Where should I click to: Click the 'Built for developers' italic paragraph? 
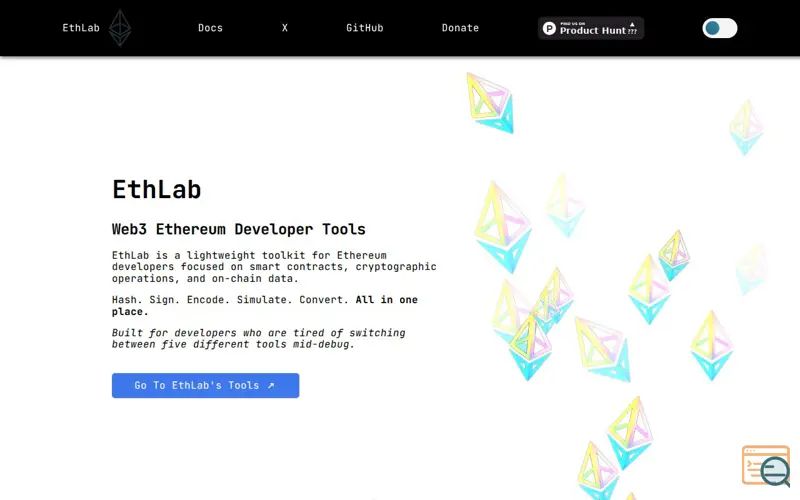tap(259, 338)
